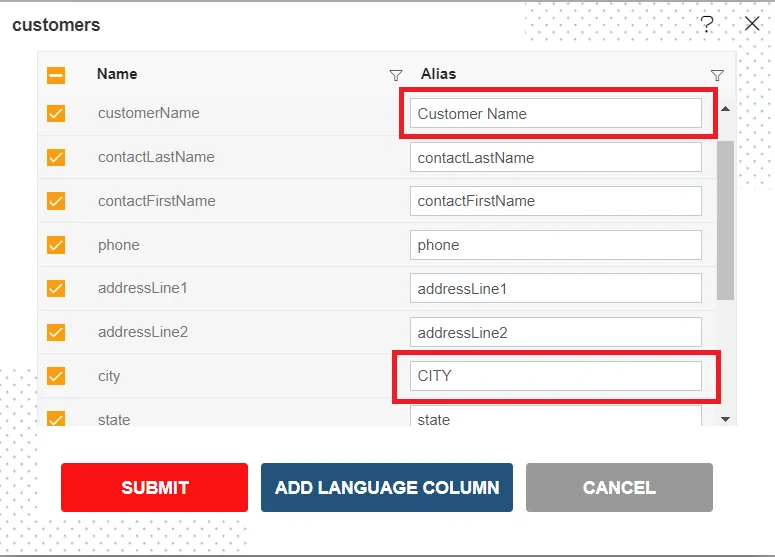Screen dimensions: 775x557
Task: Toggle the phone row checkbox
Action: [56, 245]
